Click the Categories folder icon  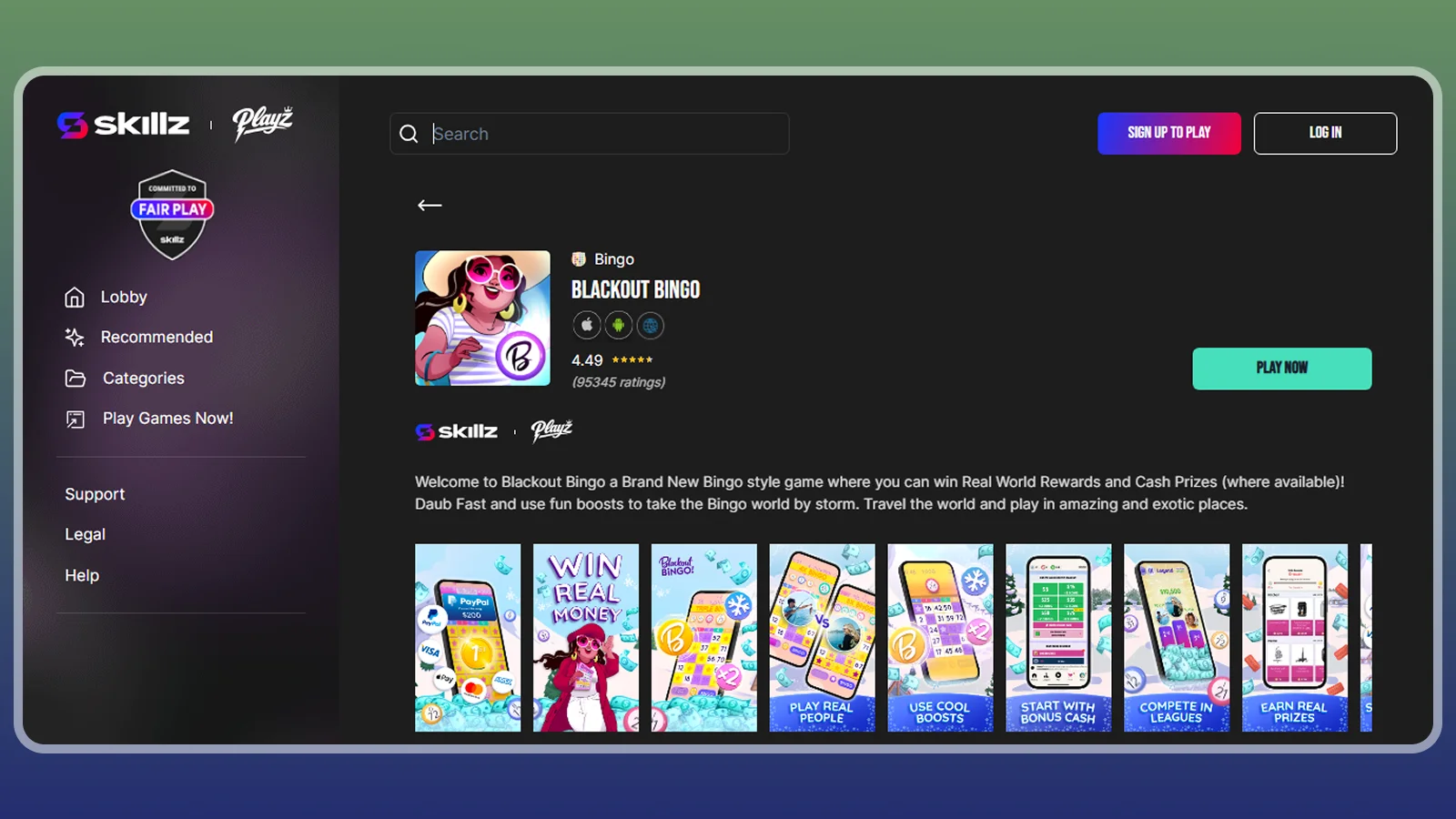(76, 379)
